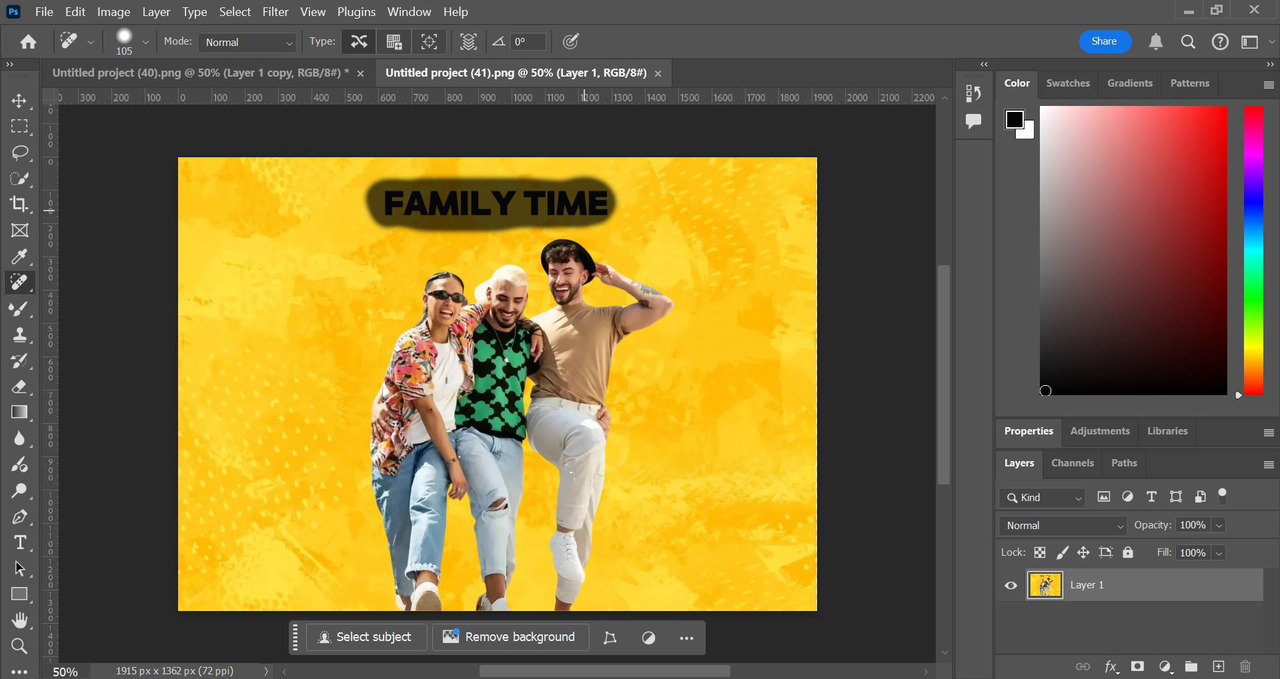This screenshot has width=1280, height=679.
Task: Select the Move tool
Action: tap(19, 101)
